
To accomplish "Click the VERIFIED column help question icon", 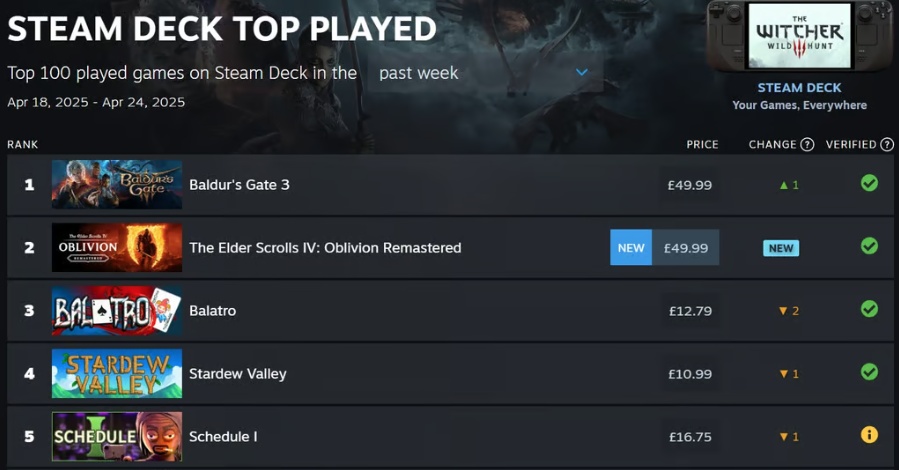I will [886, 144].
